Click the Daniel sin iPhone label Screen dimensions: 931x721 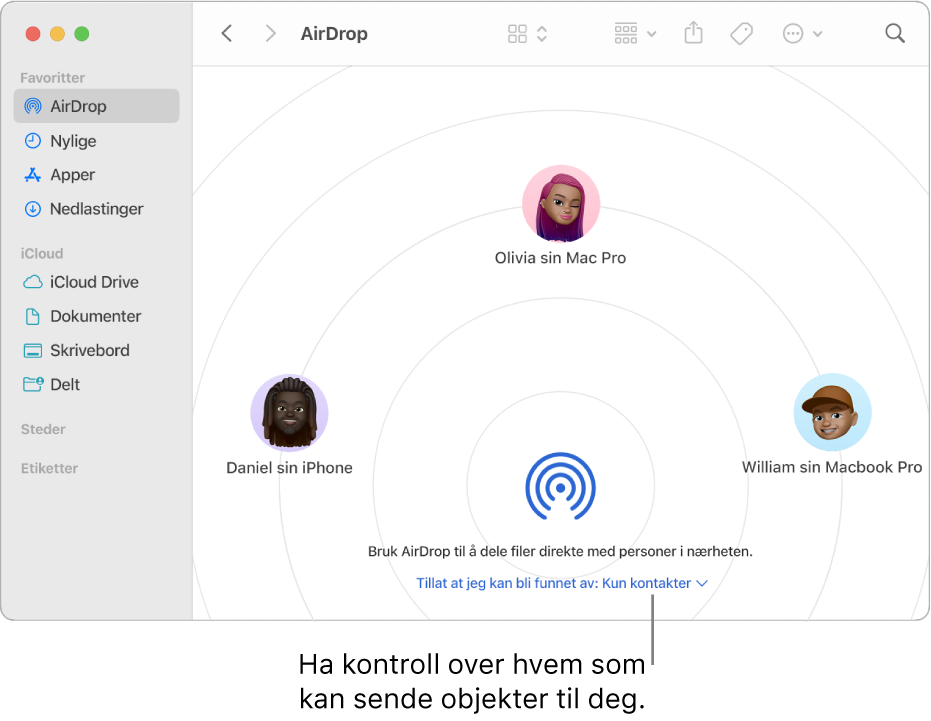[289, 468]
